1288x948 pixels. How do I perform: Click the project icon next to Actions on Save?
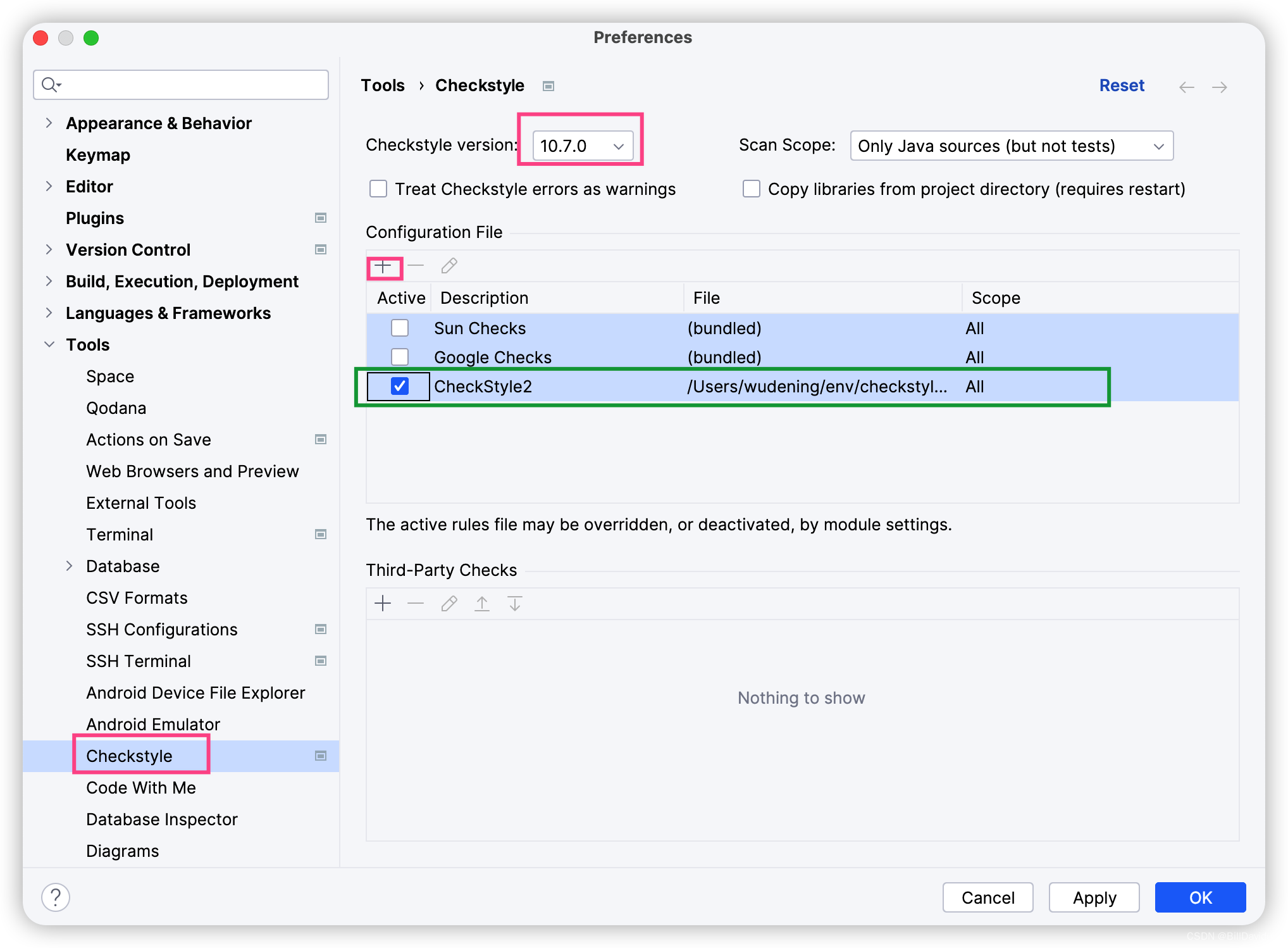[321, 440]
